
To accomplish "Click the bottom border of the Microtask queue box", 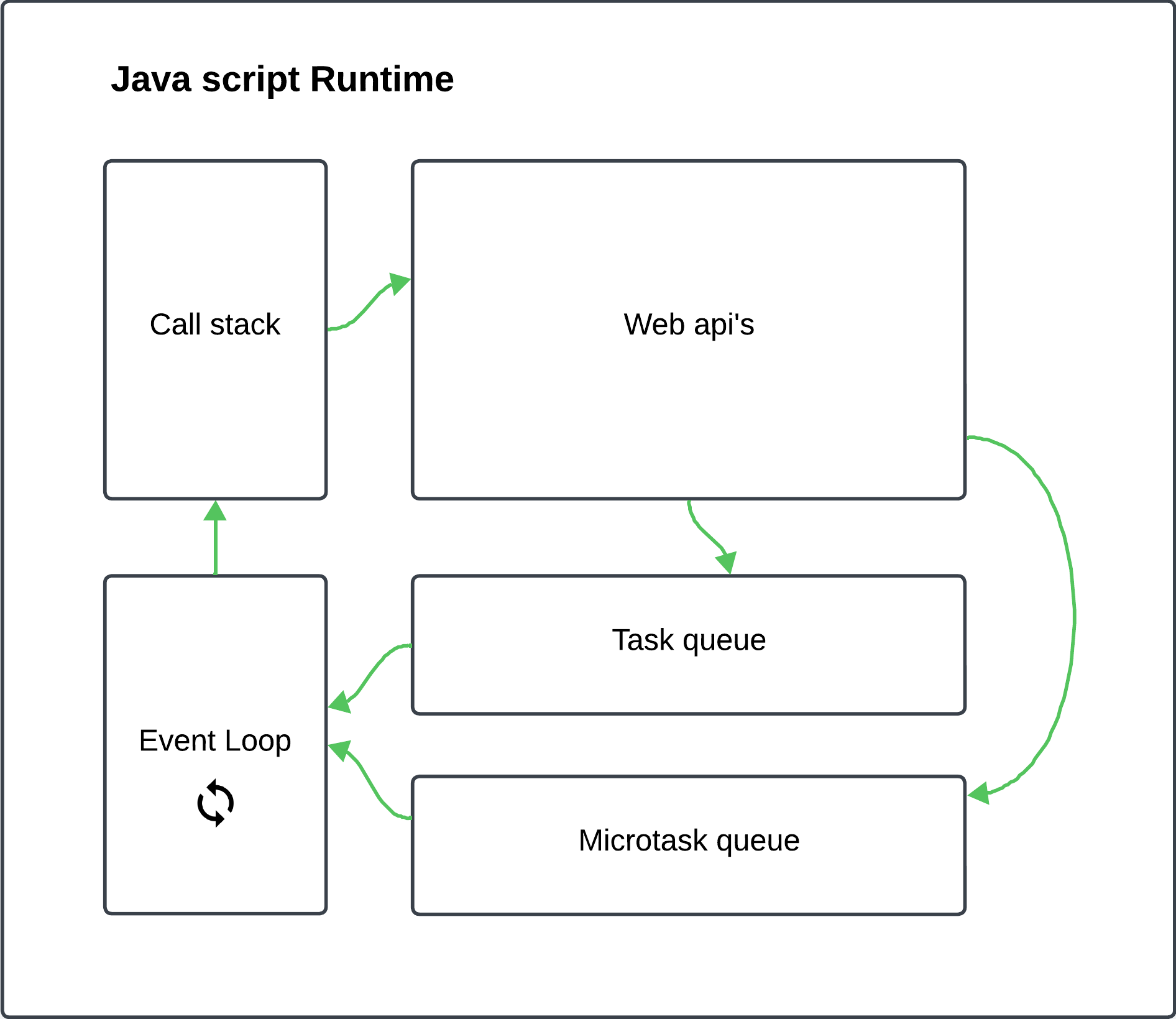I will pos(689,913).
